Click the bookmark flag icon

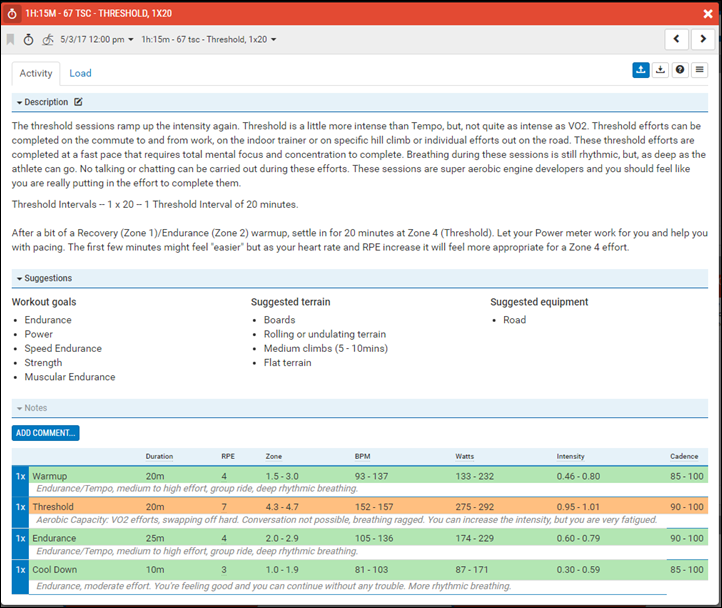click(x=10, y=40)
